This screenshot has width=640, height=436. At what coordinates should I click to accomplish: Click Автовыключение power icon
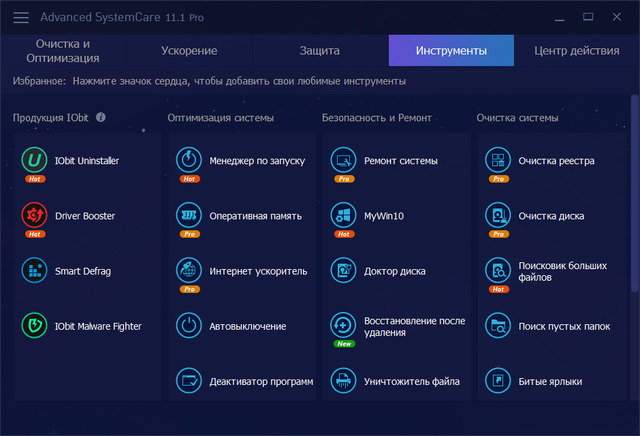tap(189, 326)
